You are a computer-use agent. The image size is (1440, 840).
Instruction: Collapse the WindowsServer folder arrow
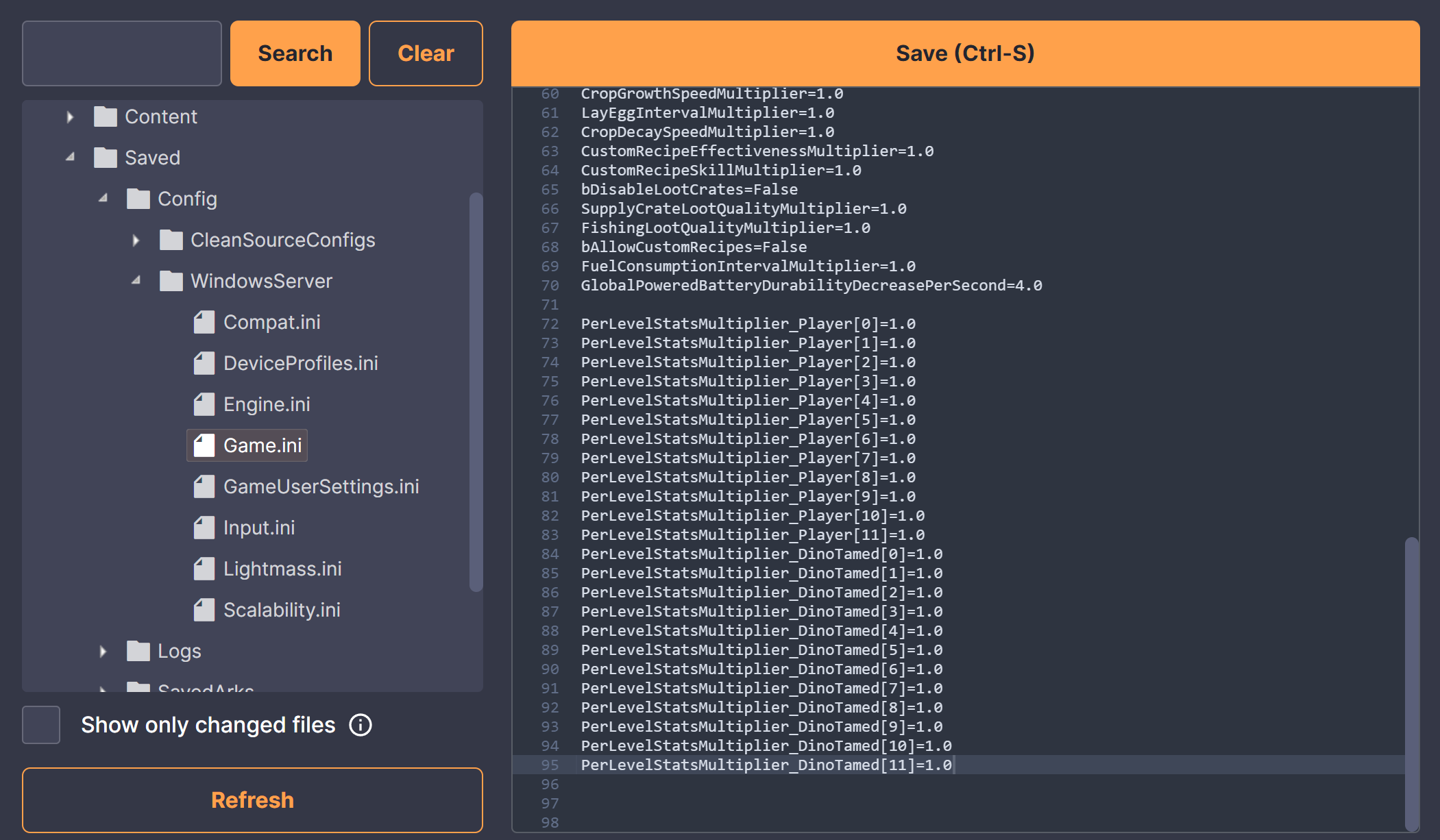tap(136, 281)
